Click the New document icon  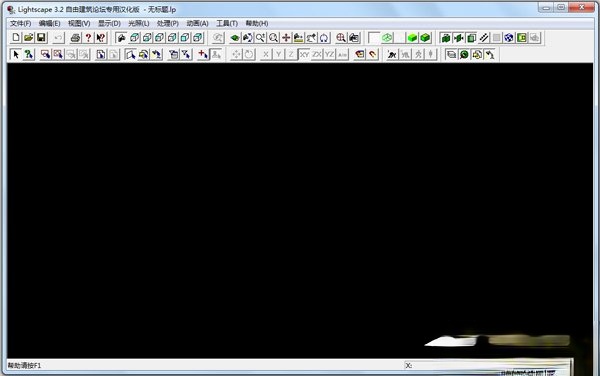16,38
